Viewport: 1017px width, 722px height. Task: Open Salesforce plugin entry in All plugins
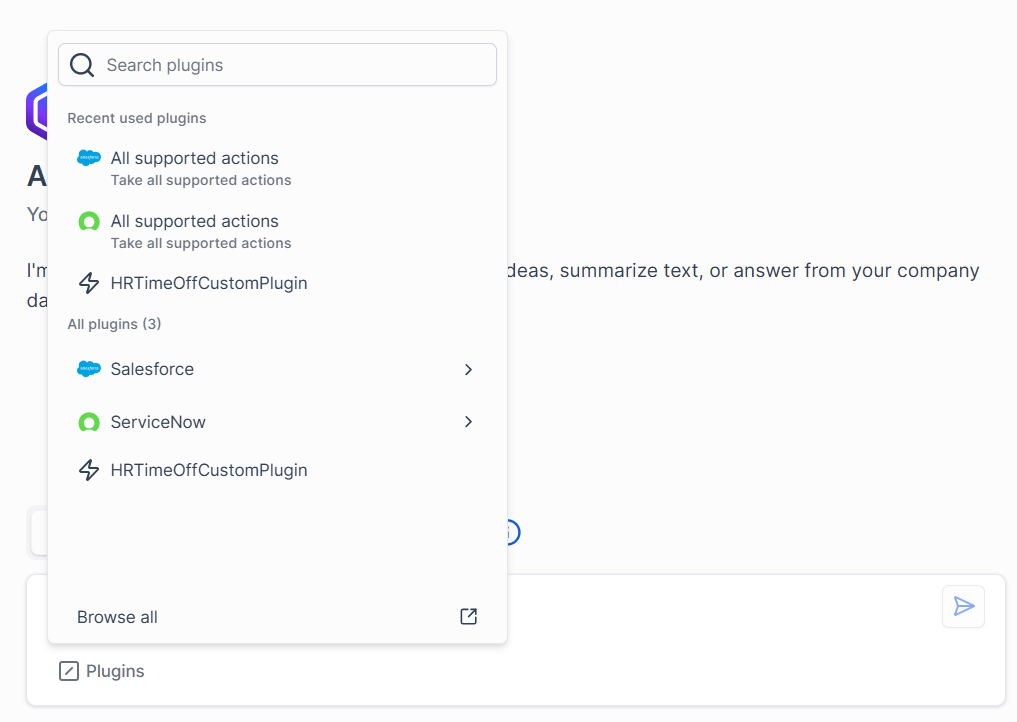coord(278,369)
